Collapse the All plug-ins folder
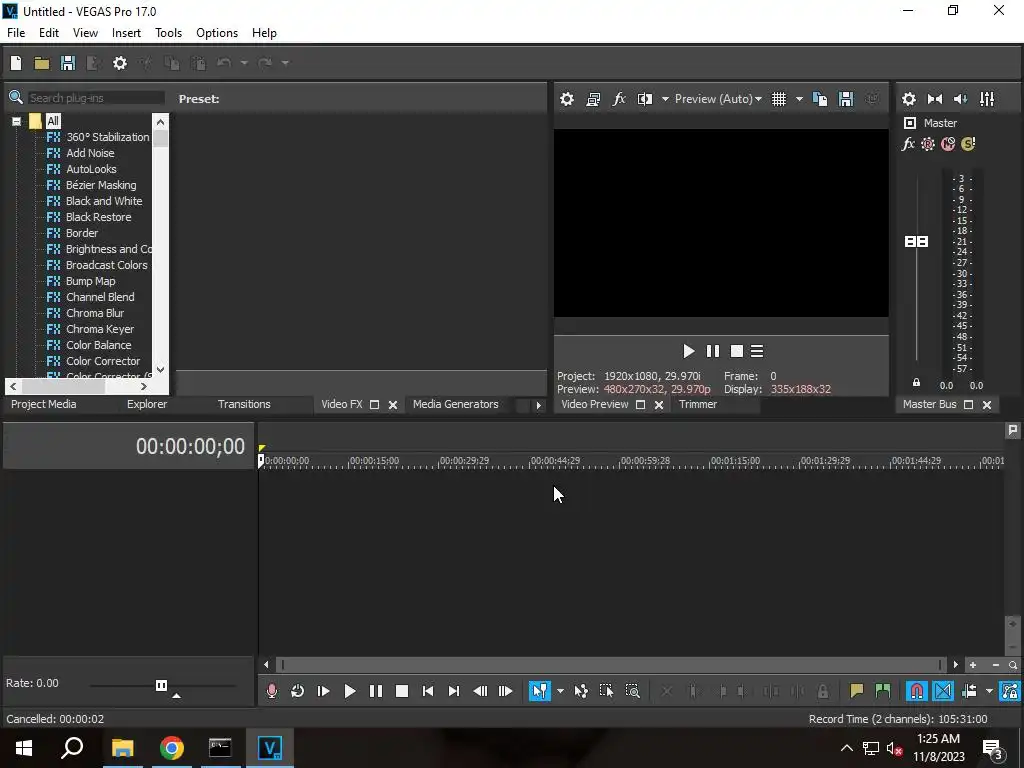1024x768 pixels. point(16,121)
